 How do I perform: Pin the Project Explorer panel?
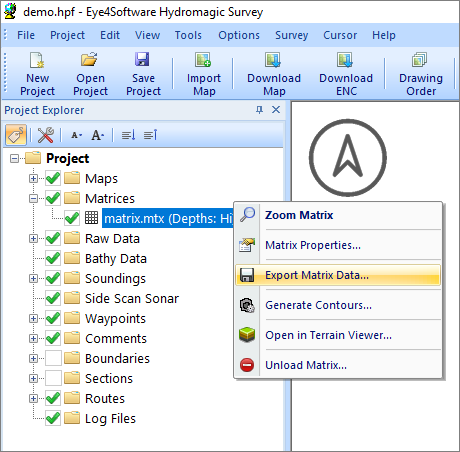click(x=259, y=110)
